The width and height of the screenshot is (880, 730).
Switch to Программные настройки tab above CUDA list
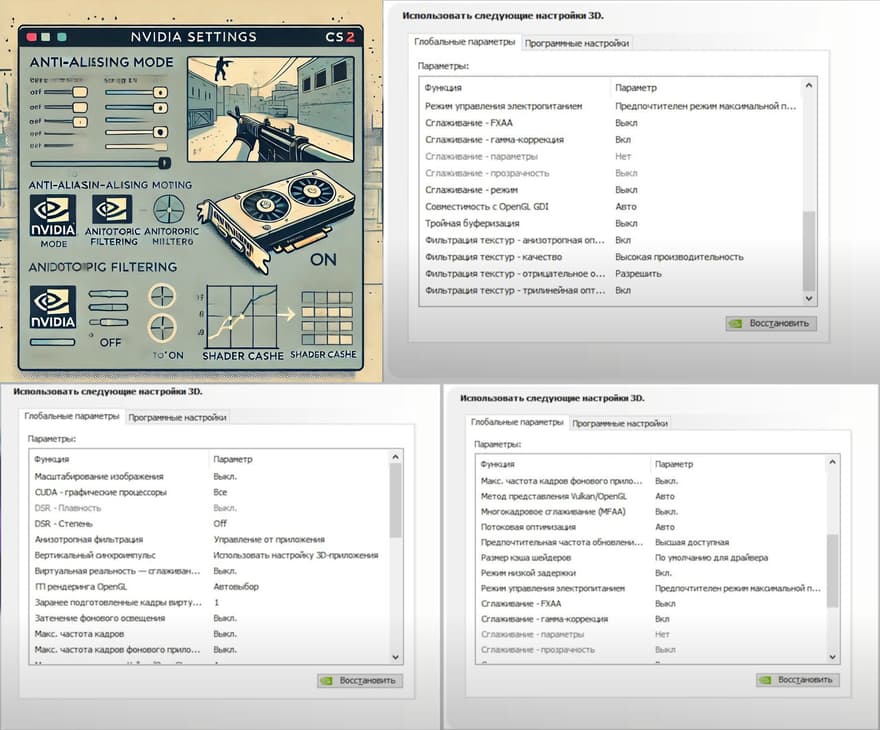177,417
